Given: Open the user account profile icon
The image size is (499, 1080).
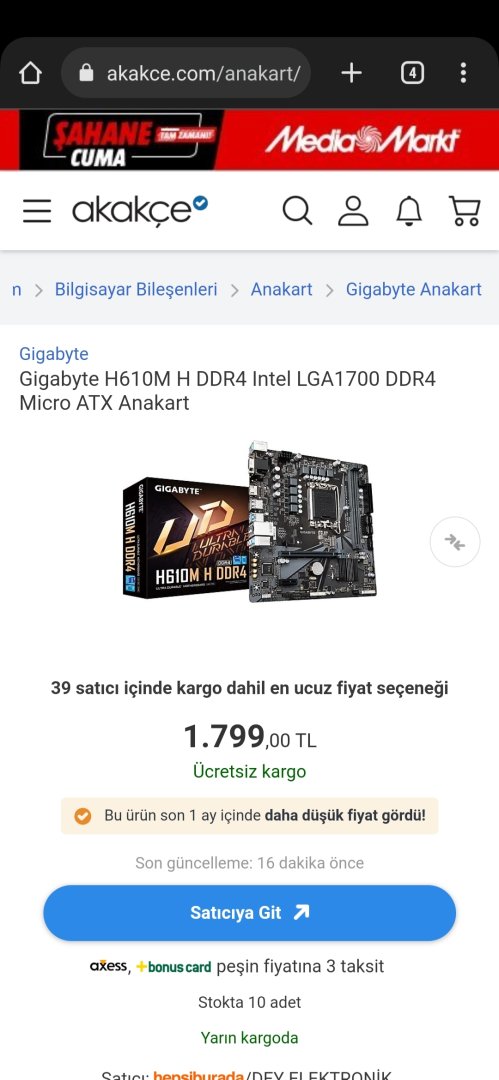Looking at the screenshot, I should [x=353, y=211].
